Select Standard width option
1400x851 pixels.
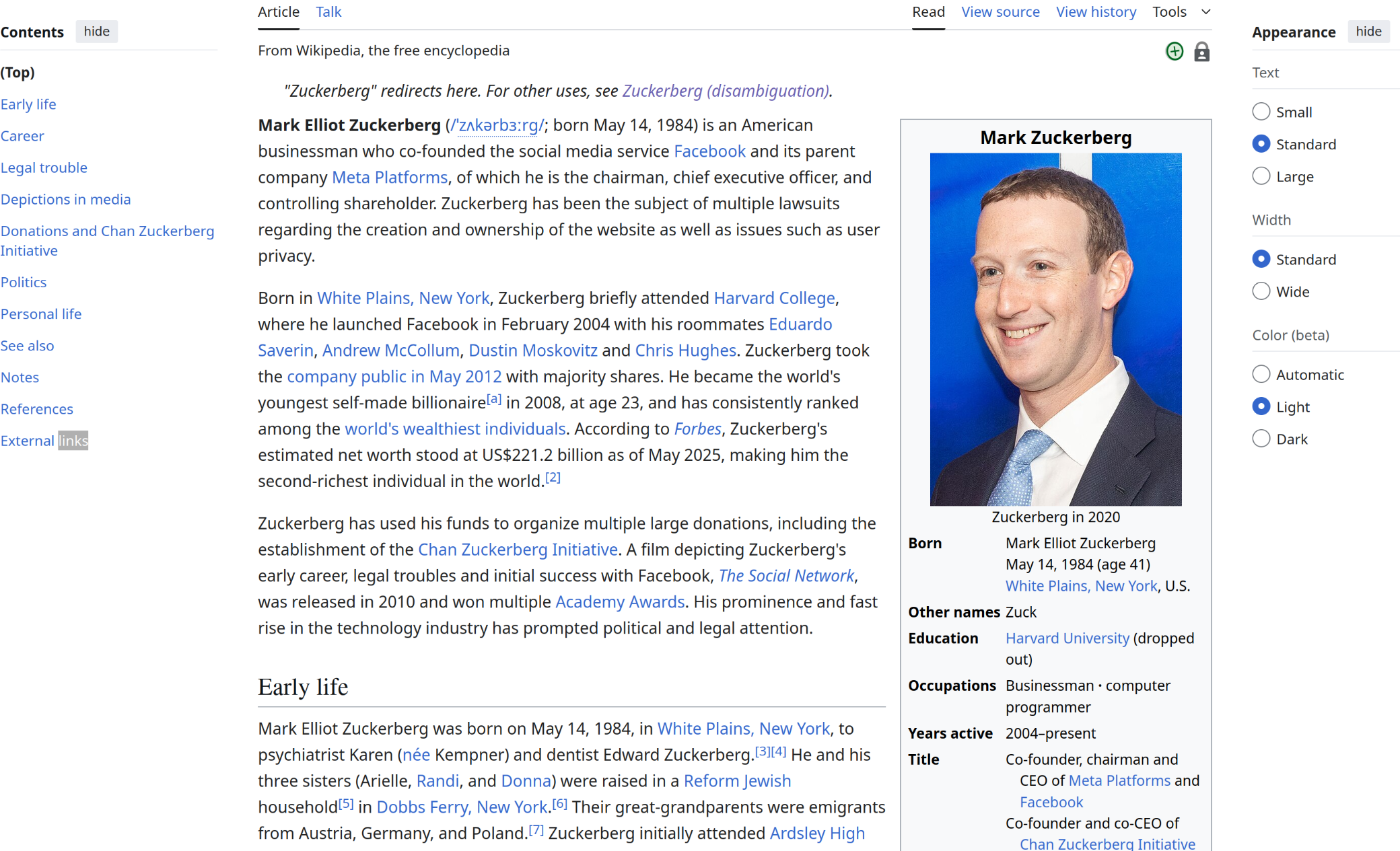click(1261, 259)
